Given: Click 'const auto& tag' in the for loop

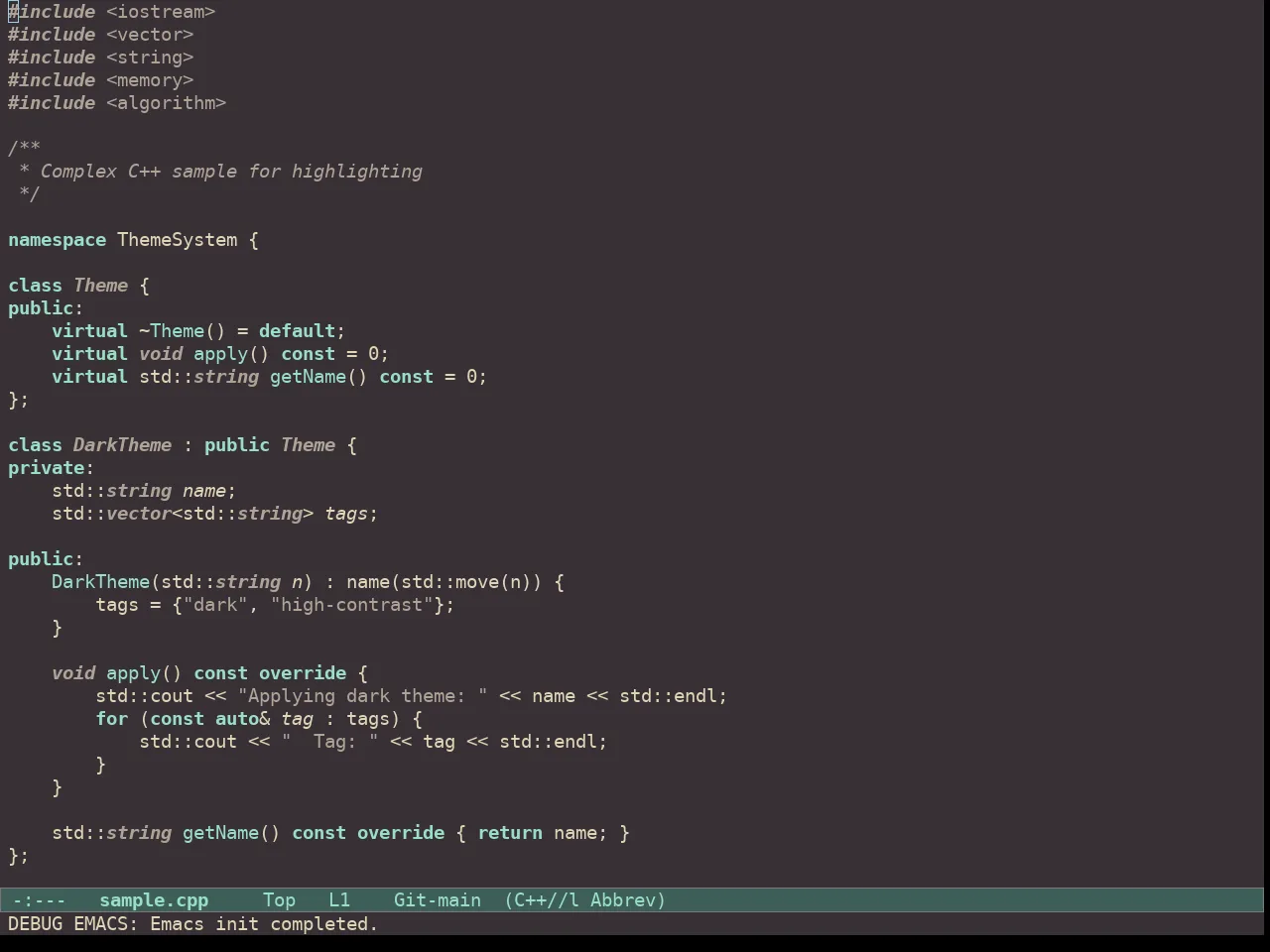Looking at the screenshot, I should pos(231,719).
